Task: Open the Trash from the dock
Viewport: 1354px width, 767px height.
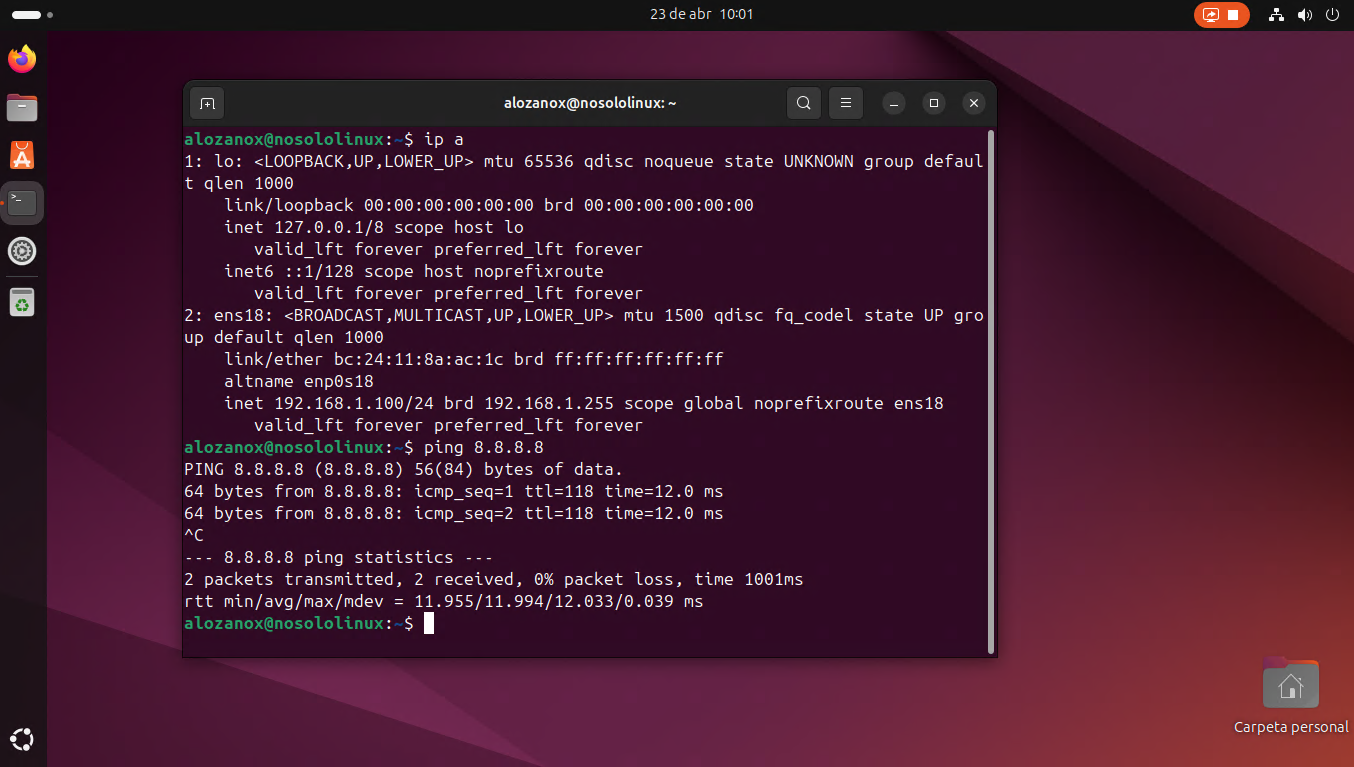Action: point(22,302)
